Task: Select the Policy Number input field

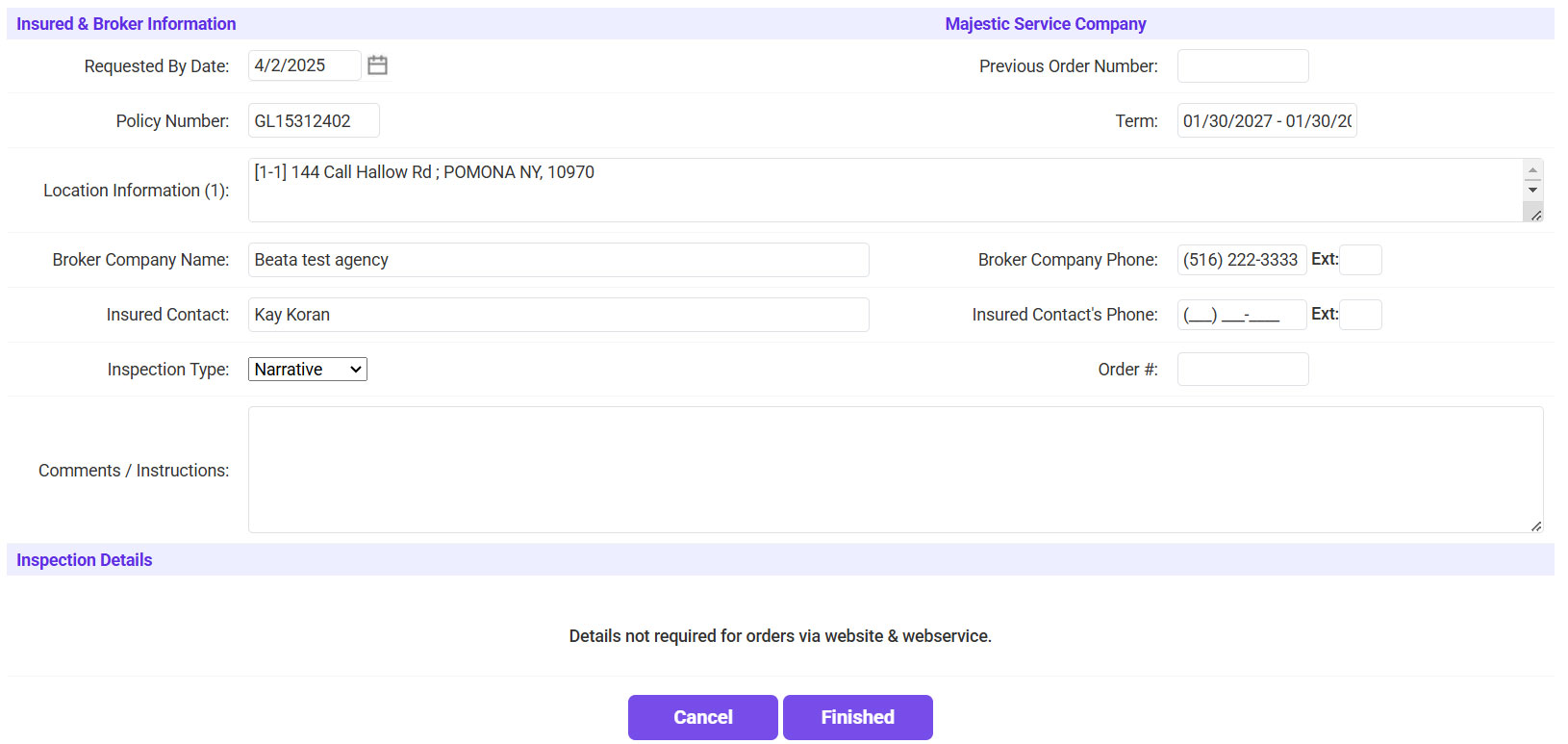Action: [x=314, y=121]
